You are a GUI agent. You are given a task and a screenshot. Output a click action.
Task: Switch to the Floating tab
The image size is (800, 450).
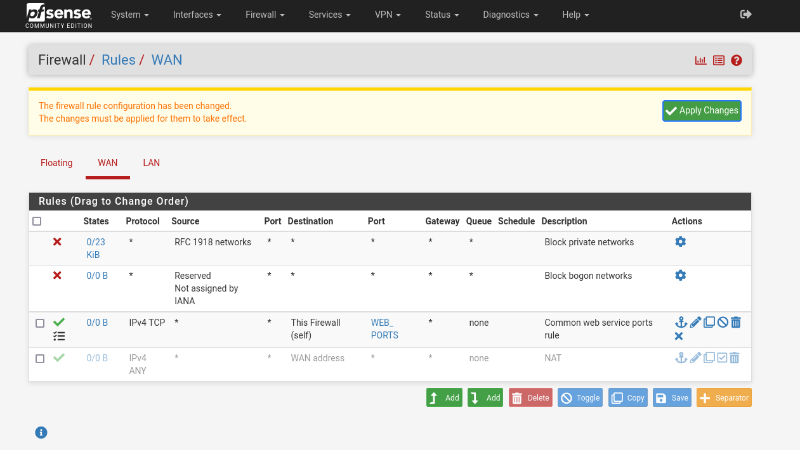(56, 163)
